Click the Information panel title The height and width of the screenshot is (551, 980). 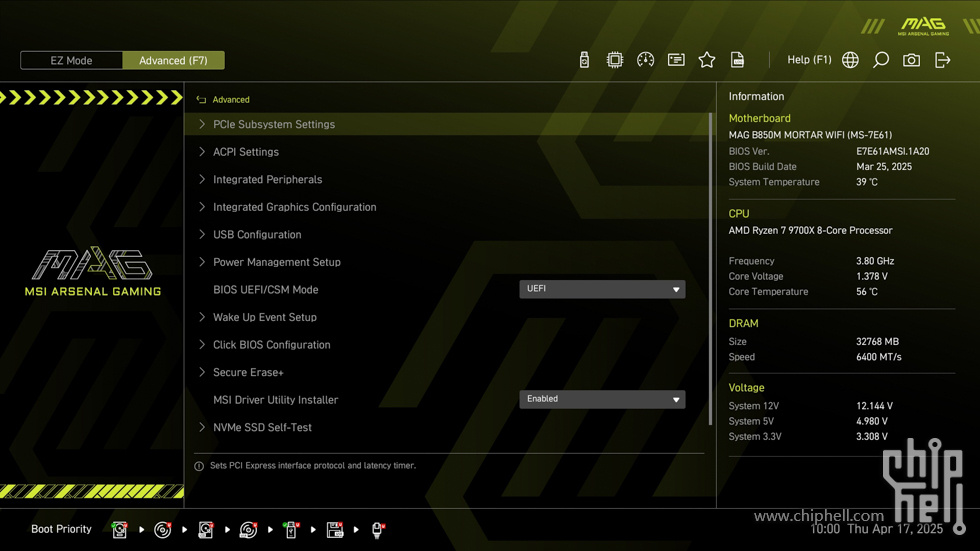point(756,96)
